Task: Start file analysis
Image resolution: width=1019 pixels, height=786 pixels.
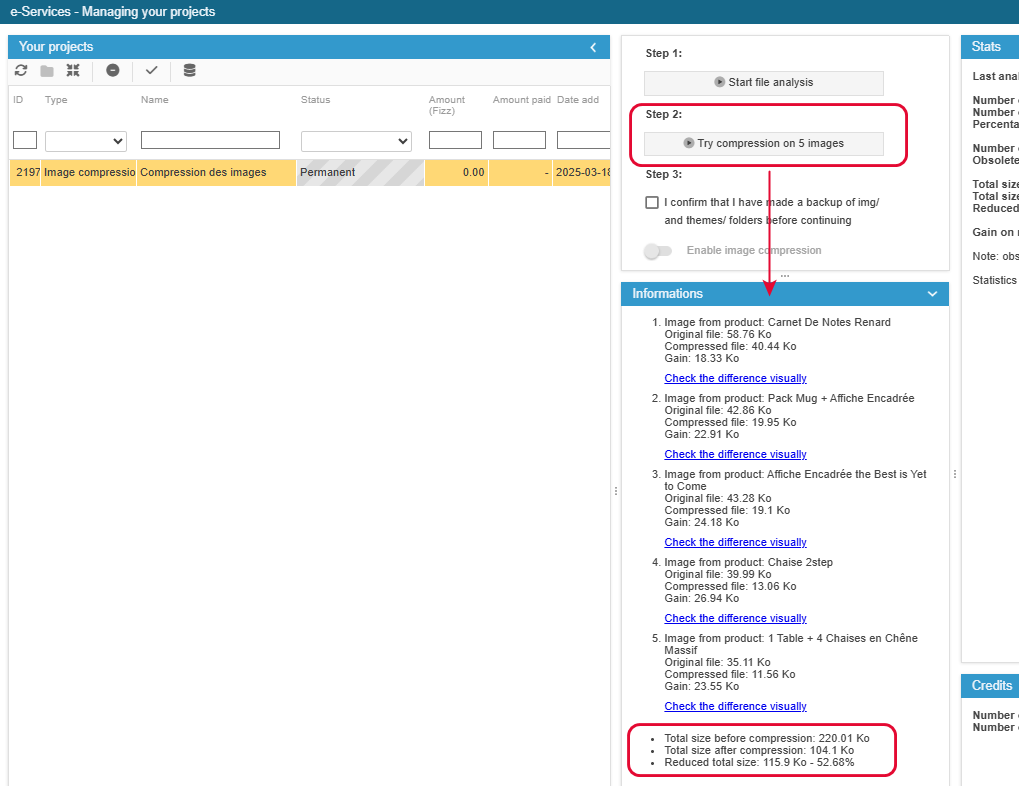Action: [x=764, y=83]
